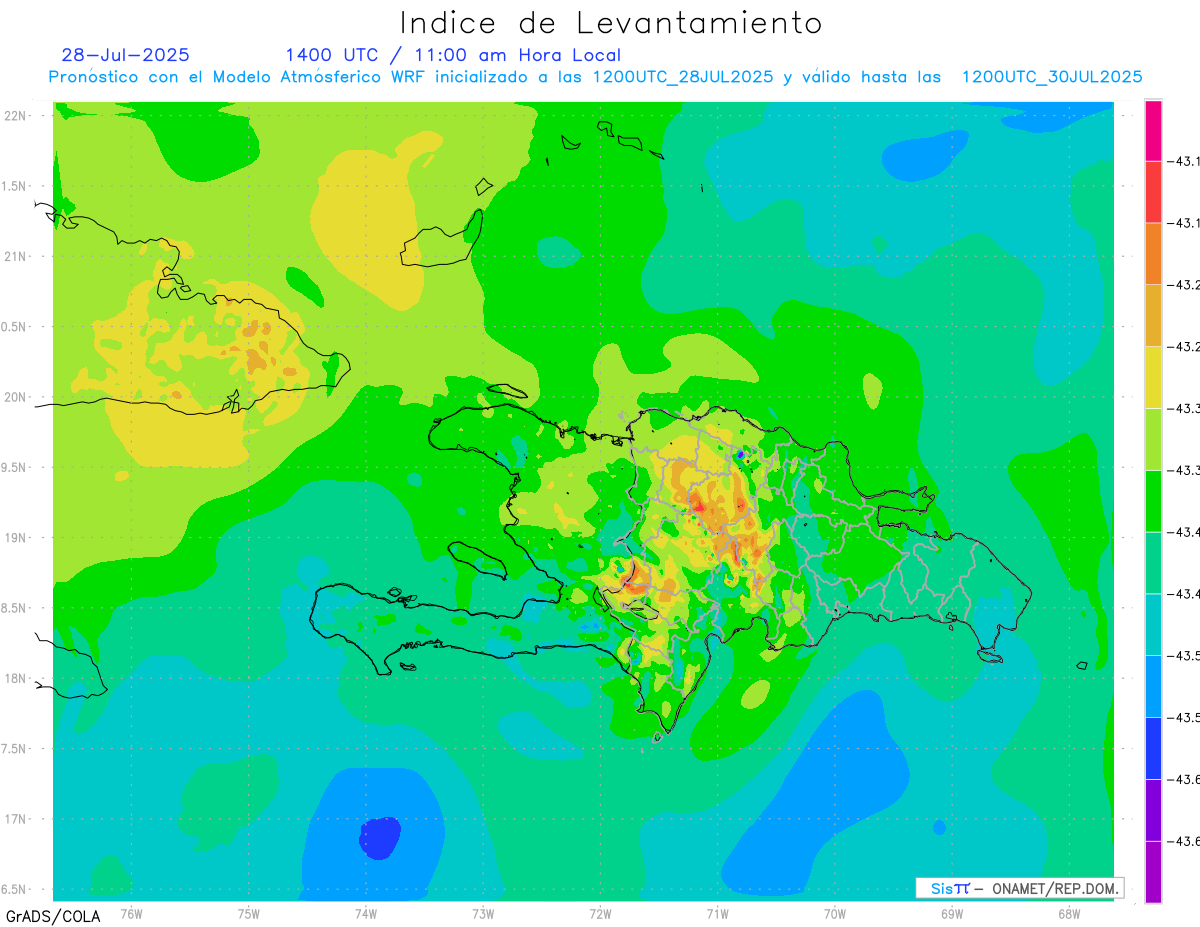Select the '73W' longitude label
The height and width of the screenshot is (927, 1200).
pos(483,912)
